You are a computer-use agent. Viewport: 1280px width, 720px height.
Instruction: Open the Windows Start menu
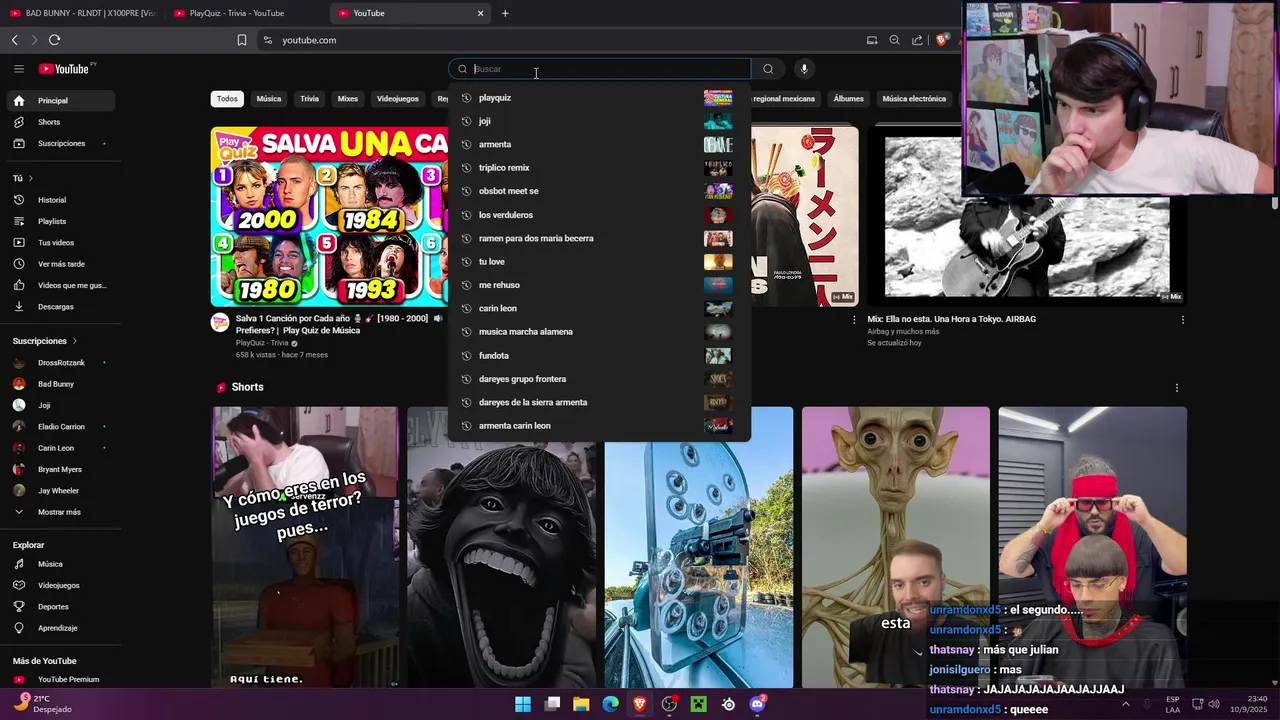[x=523, y=704]
